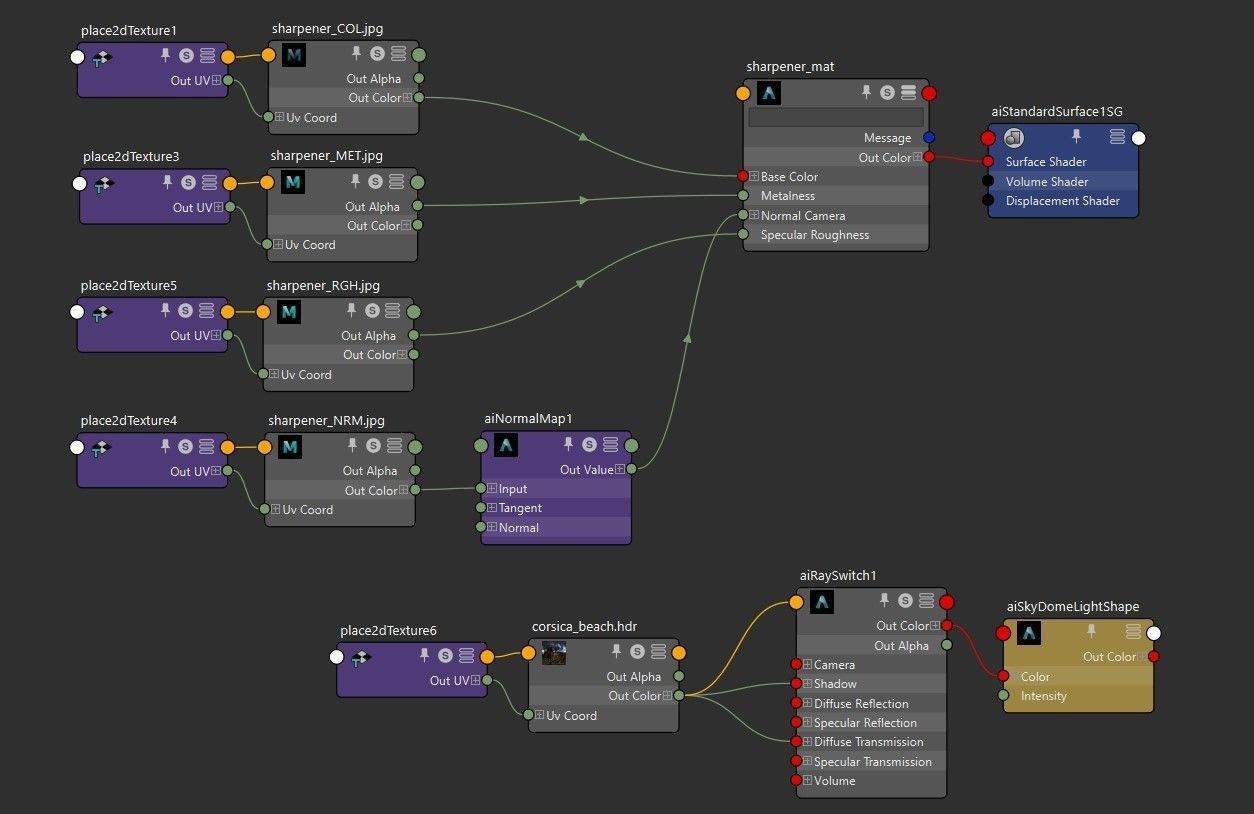This screenshot has width=1254, height=814.
Task: Click Out Alpha output port on sharpener_RGH.jpg
Action: (414, 335)
